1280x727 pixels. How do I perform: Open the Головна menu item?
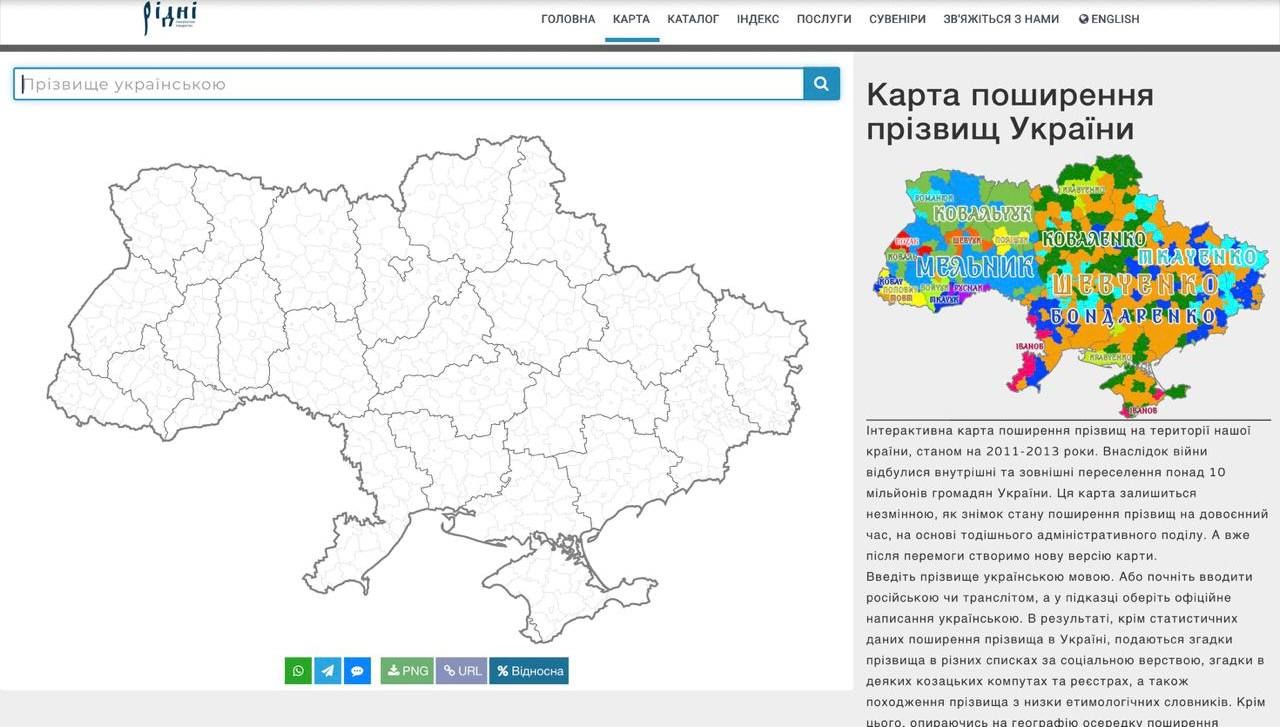568,19
